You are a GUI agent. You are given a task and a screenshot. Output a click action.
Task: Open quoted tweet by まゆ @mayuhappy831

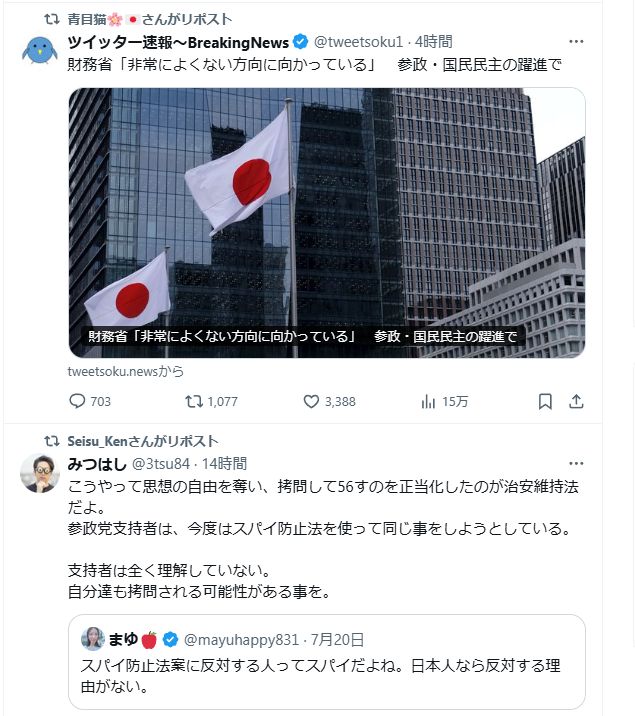[x=327, y=662]
